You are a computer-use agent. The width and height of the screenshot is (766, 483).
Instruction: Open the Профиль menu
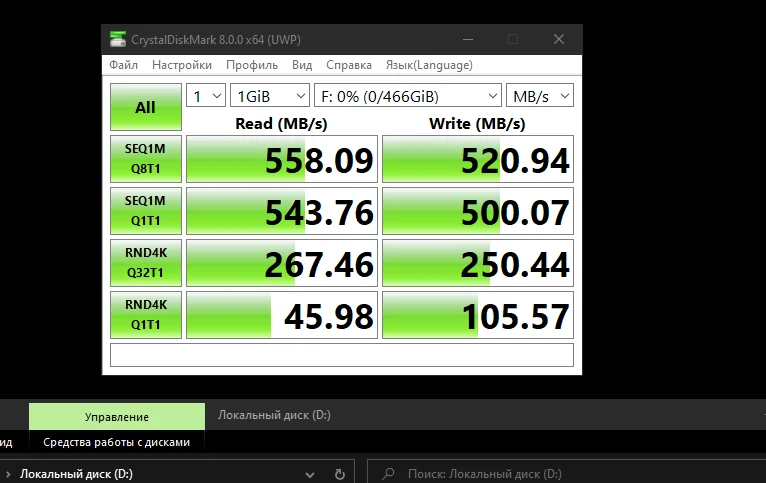(252, 65)
